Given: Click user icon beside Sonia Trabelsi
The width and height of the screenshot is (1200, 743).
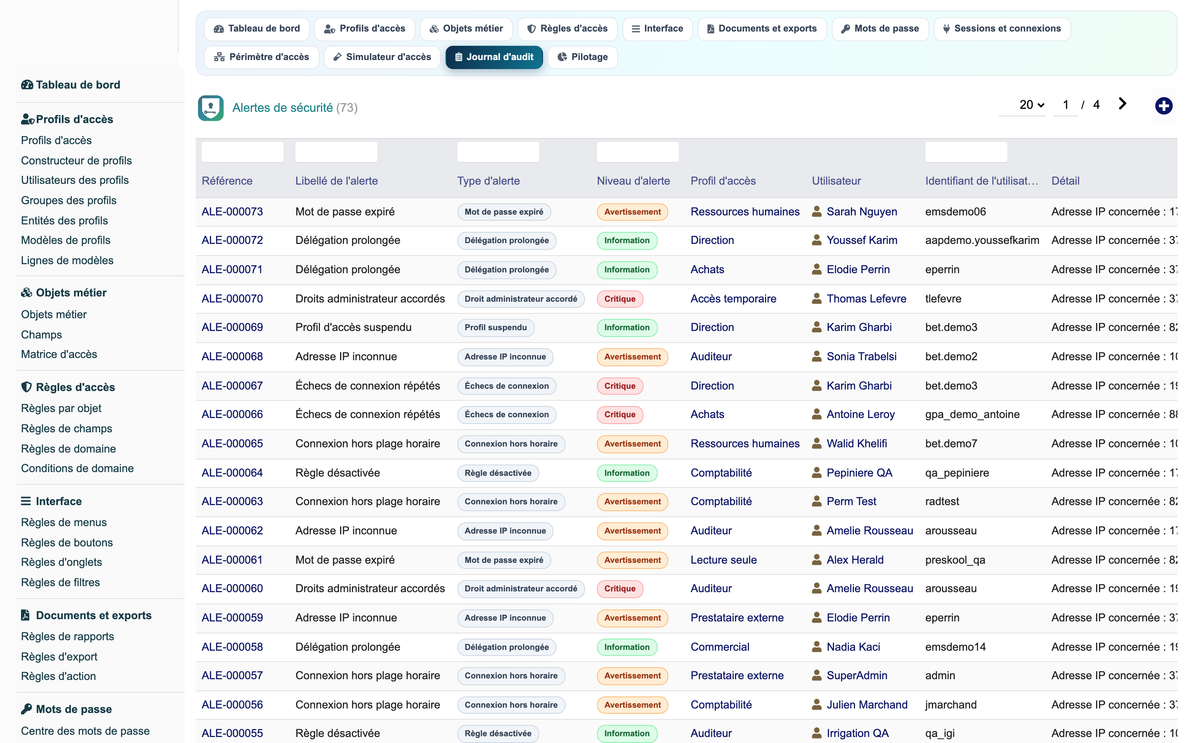Looking at the screenshot, I should [x=817, y=357].
